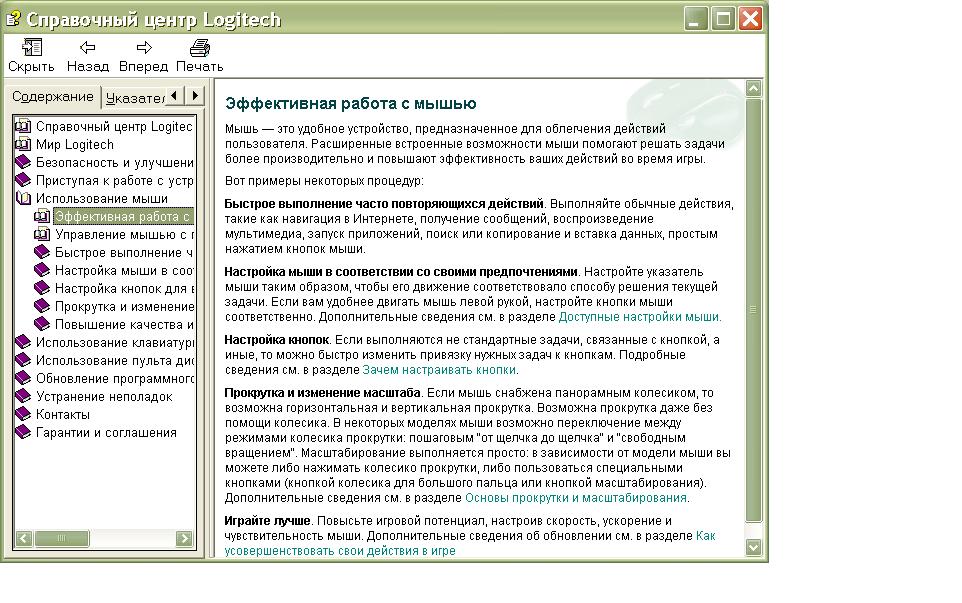962x603 pixels.
Task: Select the Мир Logitech tree entry
Action: pyautogui.click(x=75, y=144)
